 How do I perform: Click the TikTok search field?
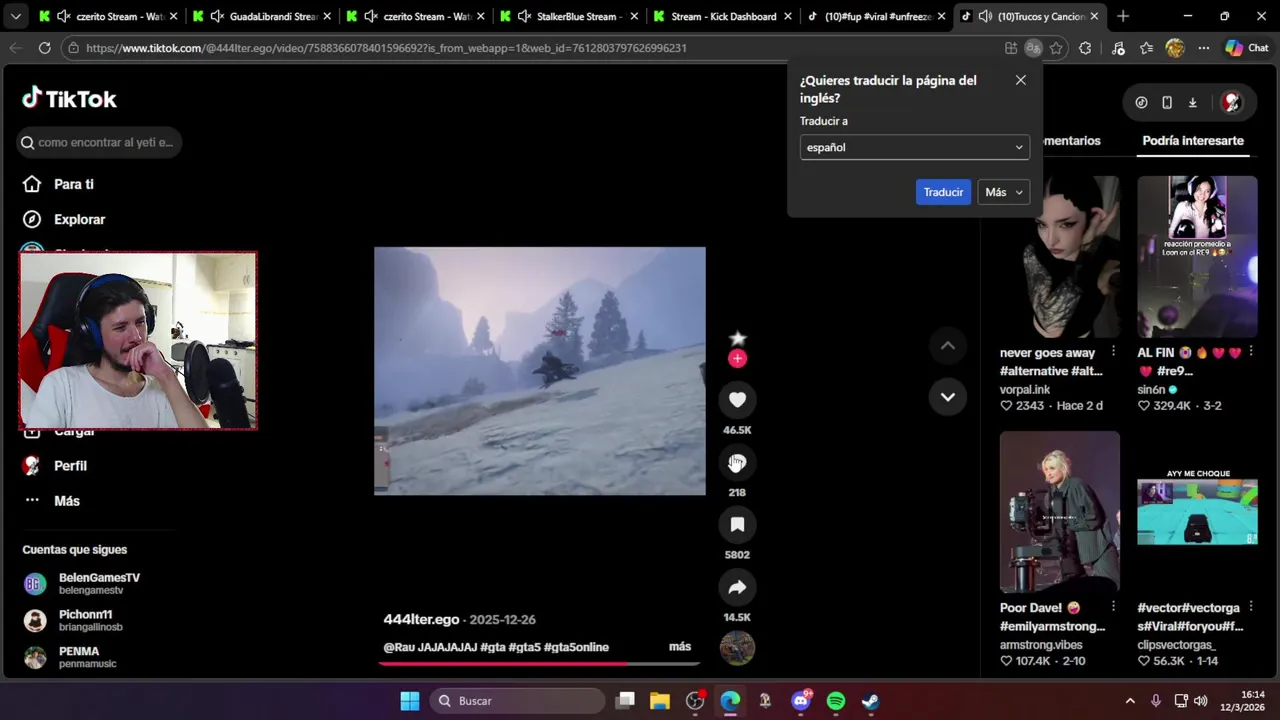point(99,142)
